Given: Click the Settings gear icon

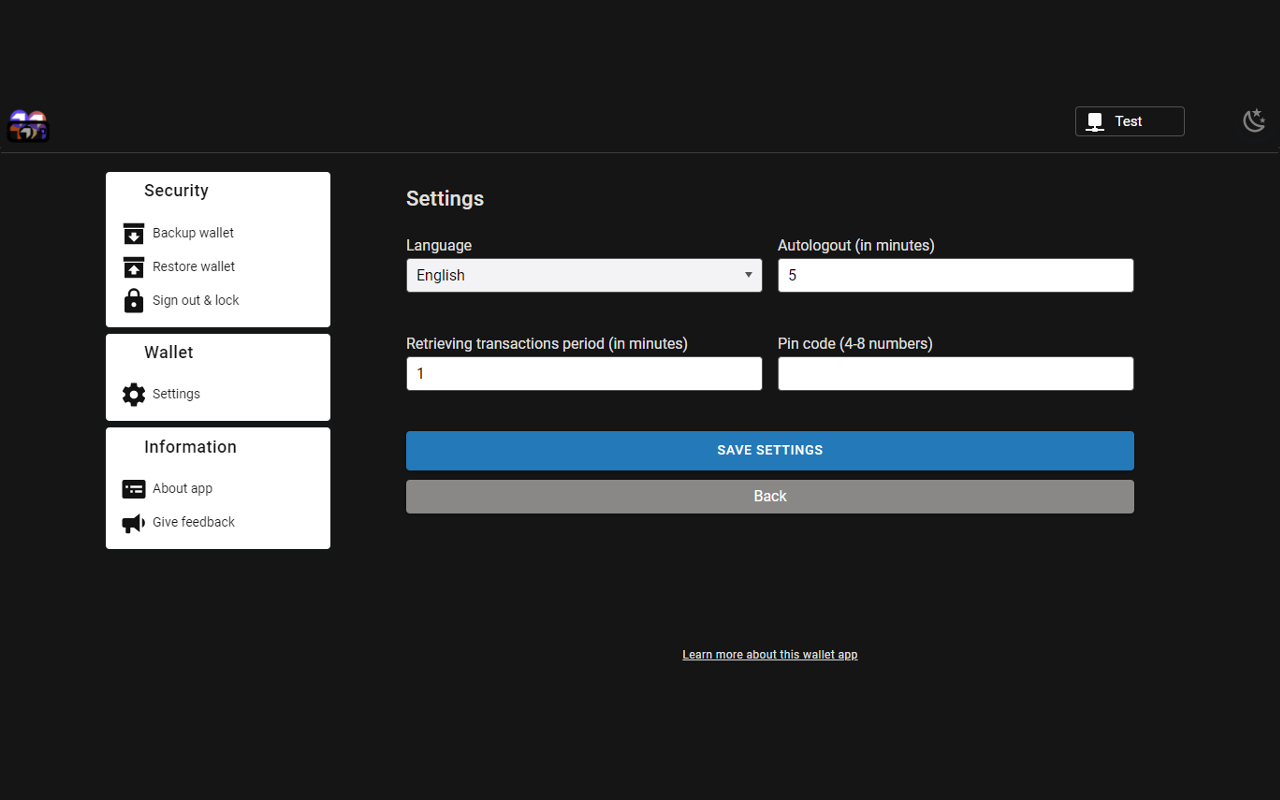Looking at the screenshot, I should [x=134, y=394].
